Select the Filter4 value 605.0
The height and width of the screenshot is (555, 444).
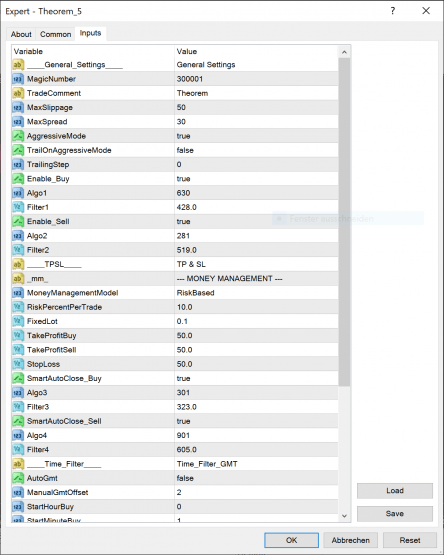point(187,450)
